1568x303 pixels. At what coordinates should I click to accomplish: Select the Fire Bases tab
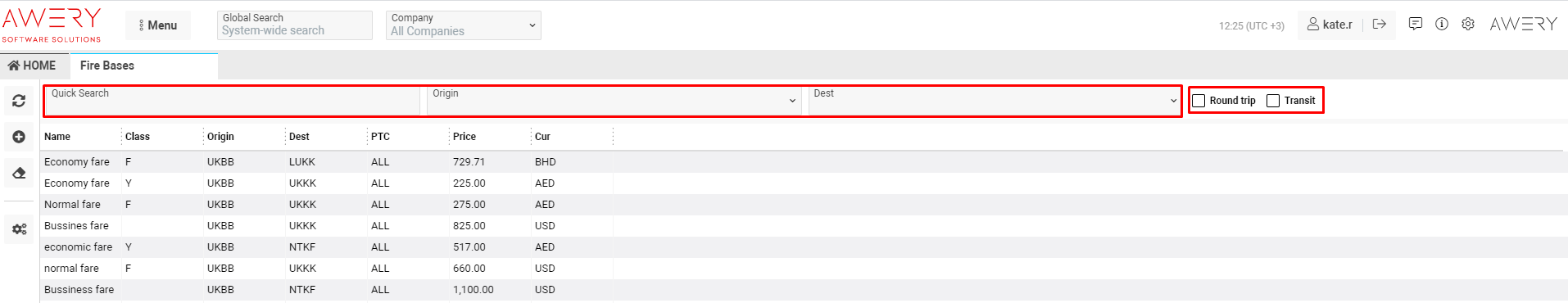(107, 66)
